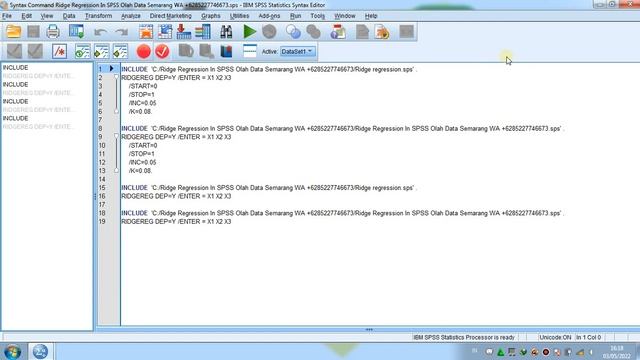Click the split editor pane icon

click(x=249, y=51)
